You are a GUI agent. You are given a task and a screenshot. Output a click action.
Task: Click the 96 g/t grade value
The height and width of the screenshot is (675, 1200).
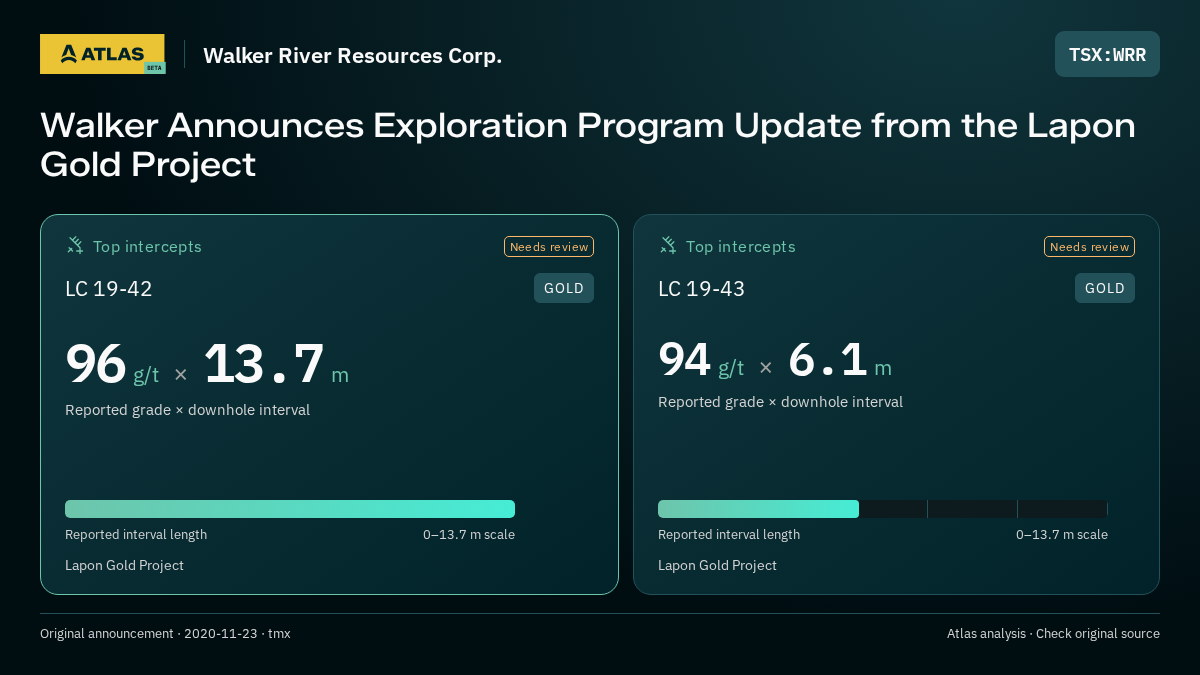112,364
